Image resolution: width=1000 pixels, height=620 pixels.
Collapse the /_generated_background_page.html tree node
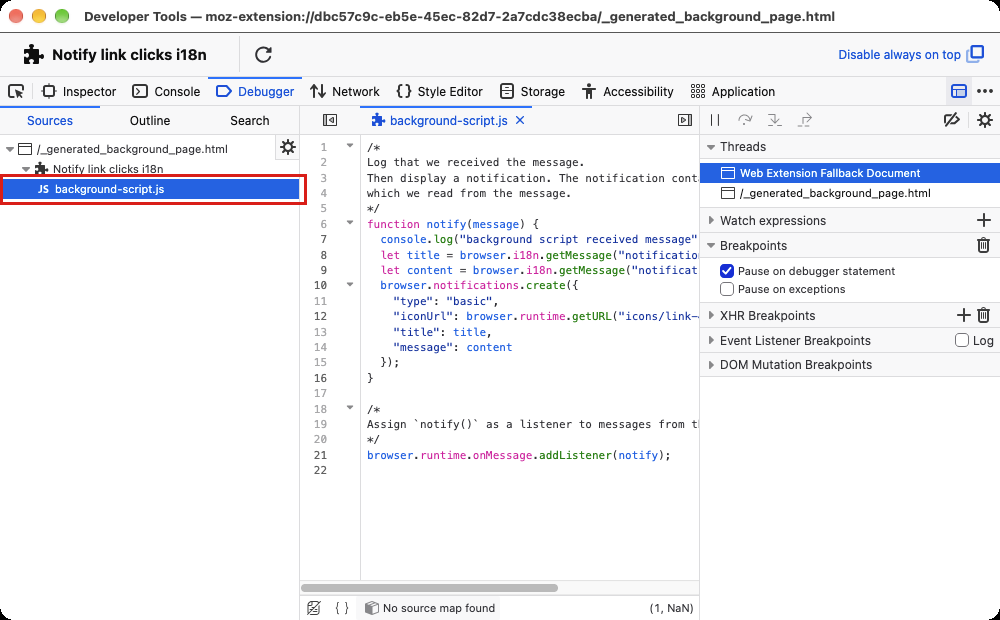point(10,149)
